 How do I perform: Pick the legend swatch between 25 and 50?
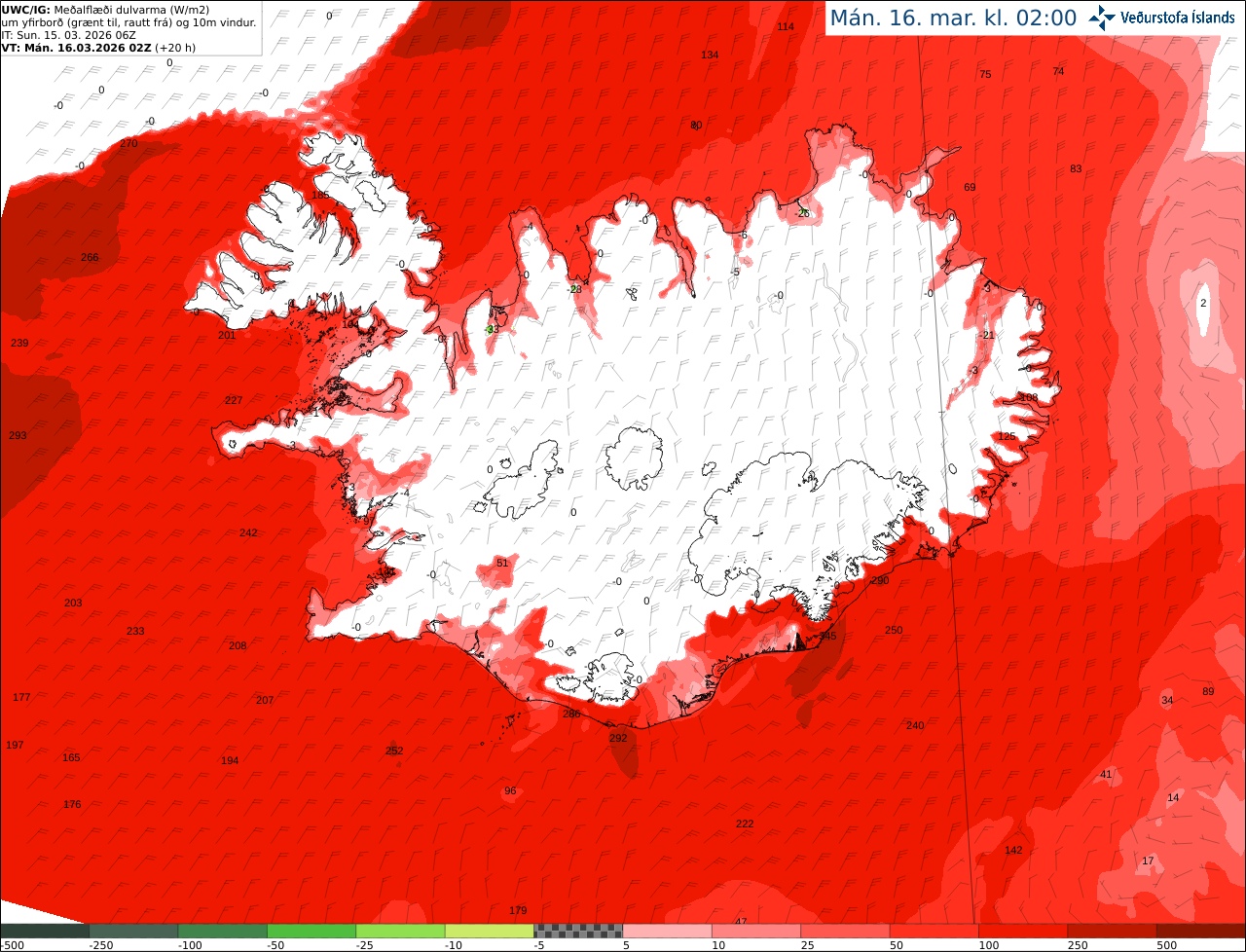coord(846,931)
